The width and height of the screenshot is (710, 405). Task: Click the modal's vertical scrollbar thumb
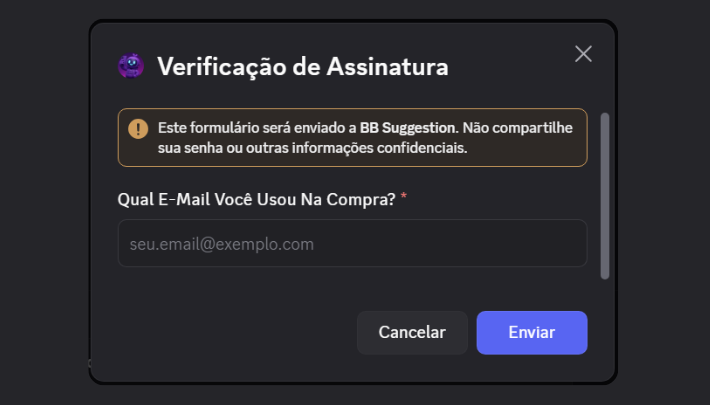[604, 196]
